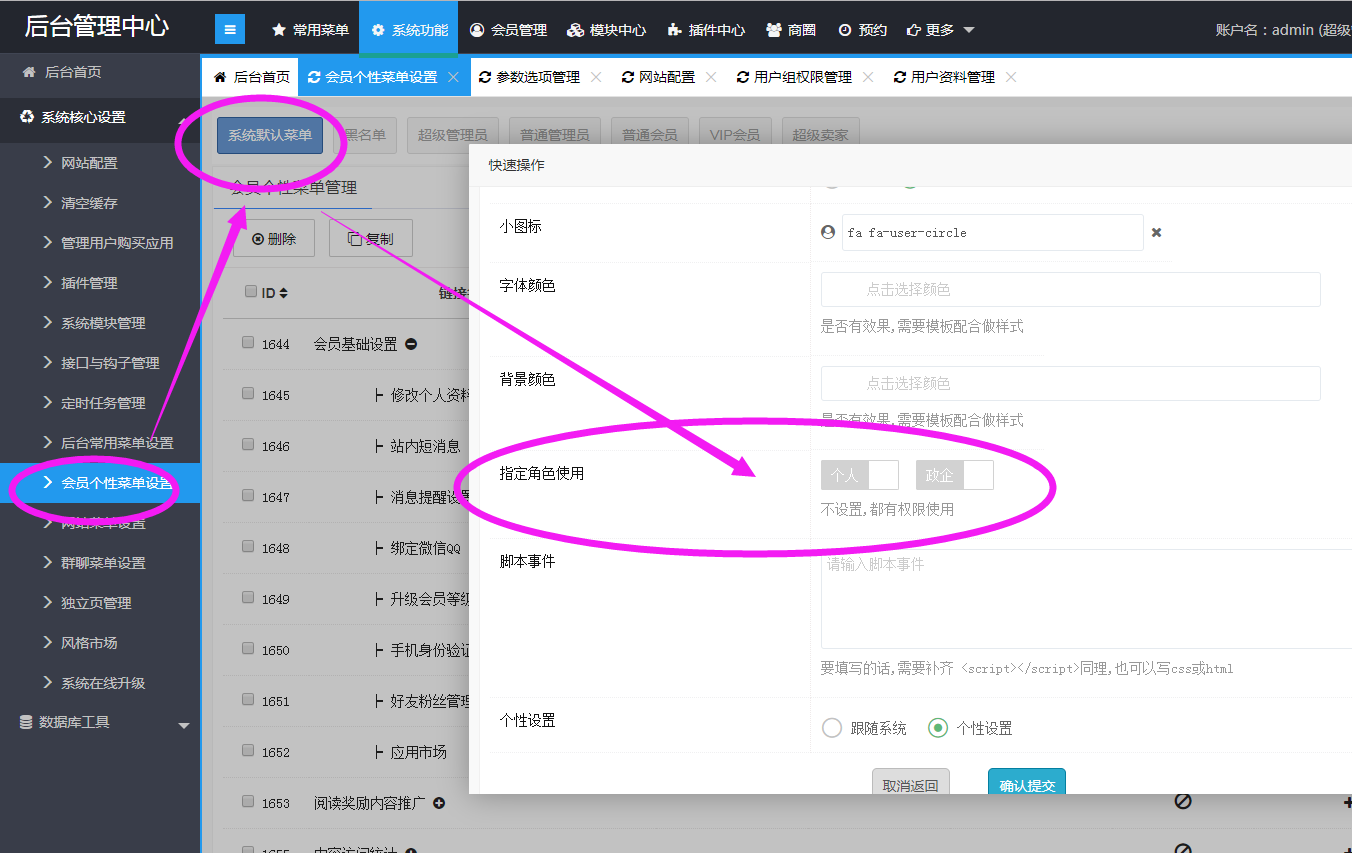
Task: Click the 确认提交 button
Action: pyautogui.click(x=1026, y=784)
